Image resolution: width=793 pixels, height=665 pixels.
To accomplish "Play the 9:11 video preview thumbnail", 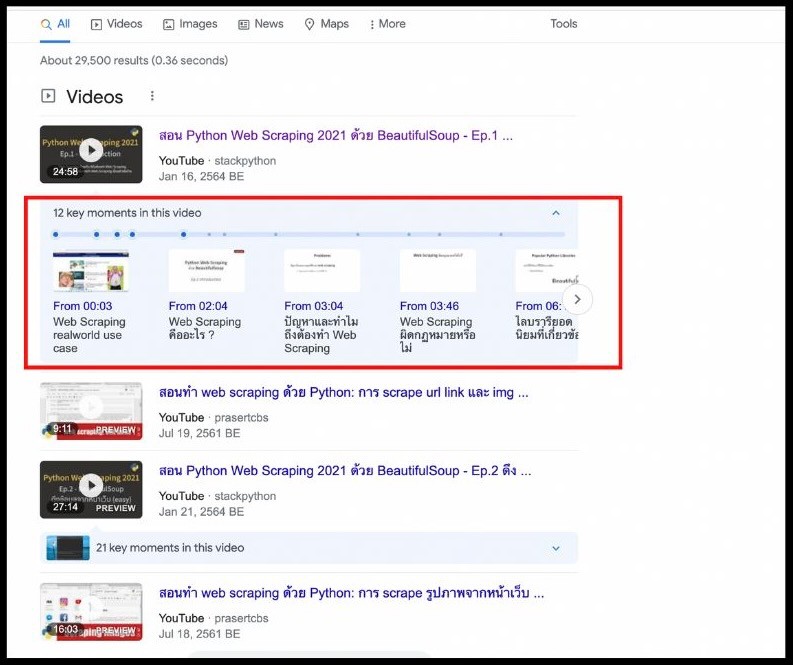I will [91, 411].
